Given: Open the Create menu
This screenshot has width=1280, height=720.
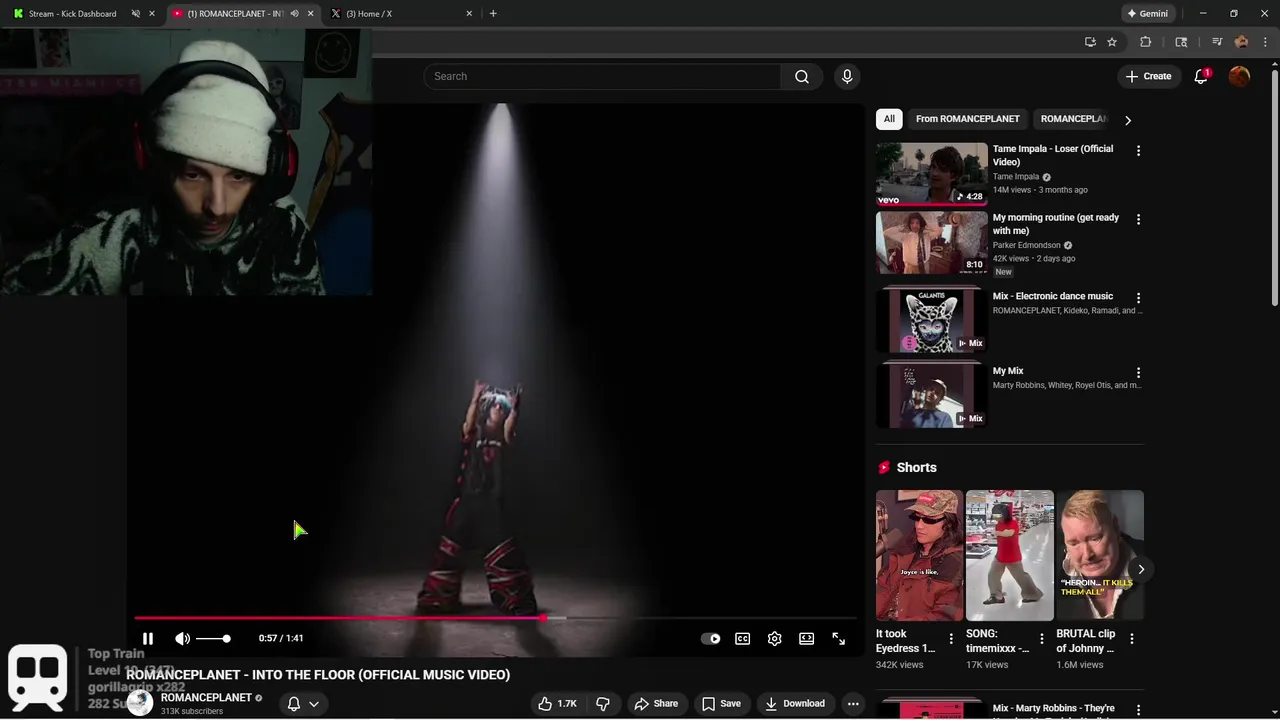Looking at the screenshot, I should (1148, 77).
